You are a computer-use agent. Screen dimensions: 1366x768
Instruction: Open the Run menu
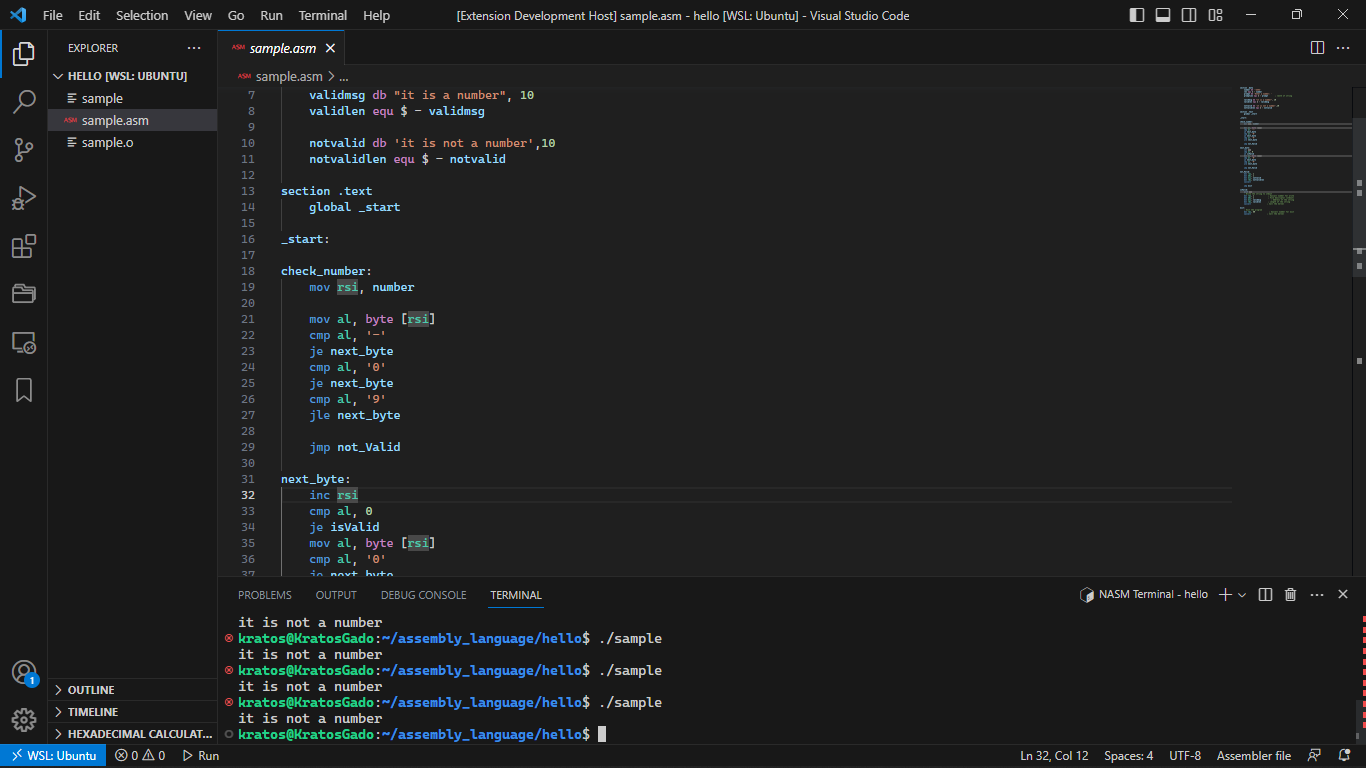point(271,15)
